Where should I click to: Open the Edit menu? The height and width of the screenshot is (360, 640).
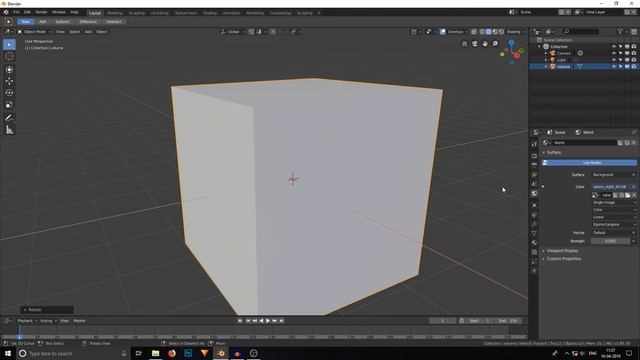(27, 12)
